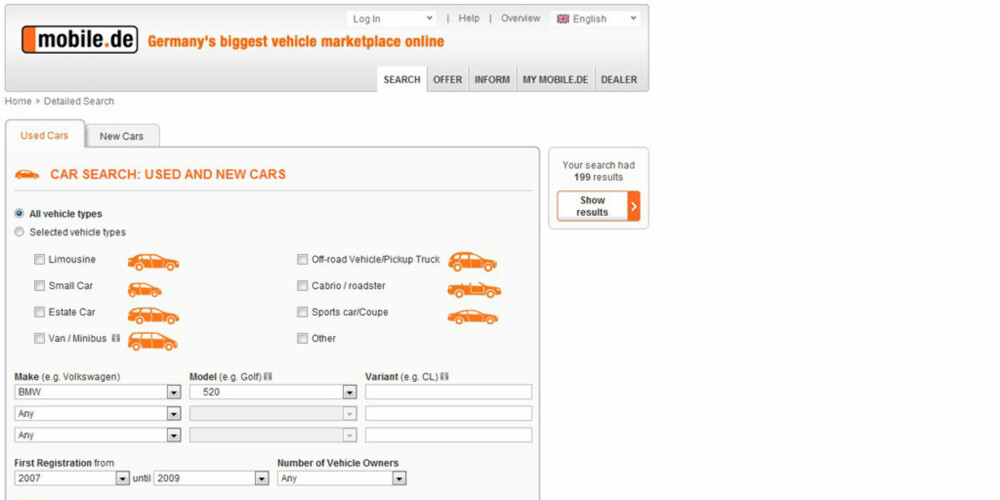This screenshot has height=500, width=1000.
Task: Go to Home in the breadcrumb
Action: 18,101
